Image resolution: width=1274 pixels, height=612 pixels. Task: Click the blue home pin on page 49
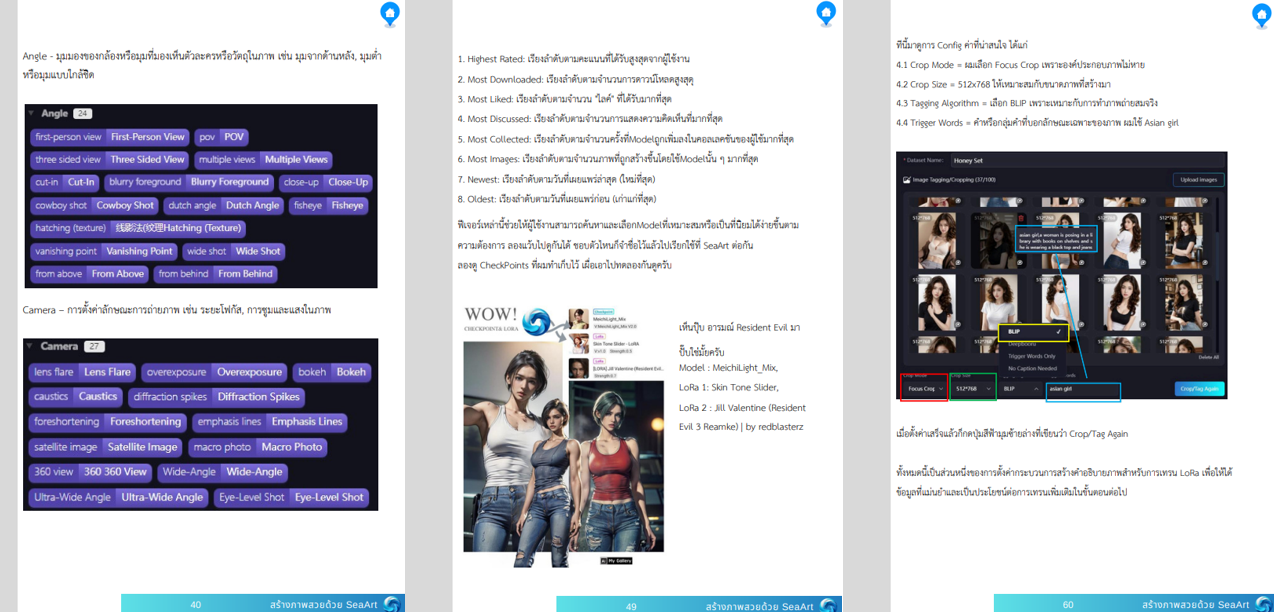(826, 13)
